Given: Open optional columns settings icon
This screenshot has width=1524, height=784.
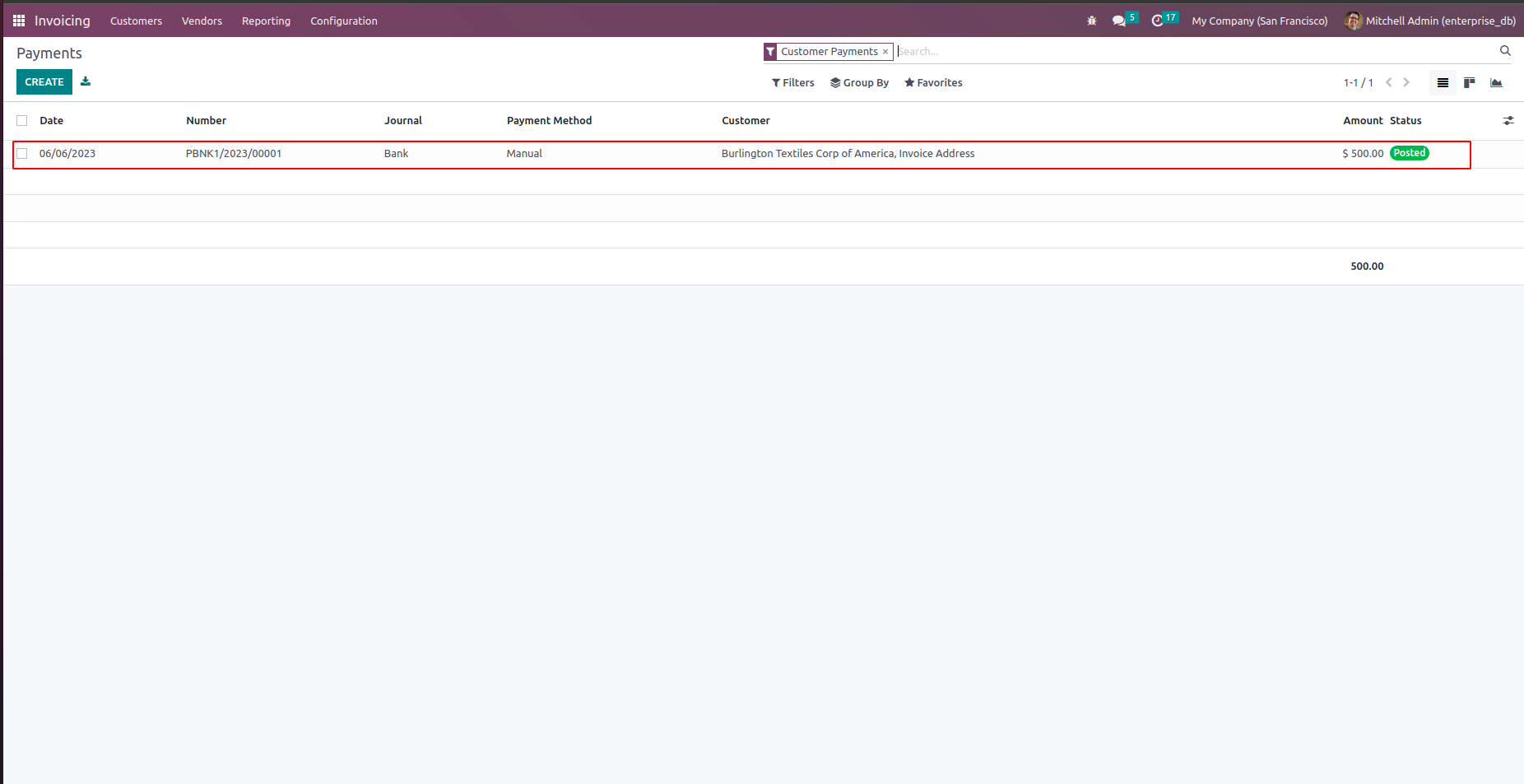Looking at the screenshot, I should coord(1508,120).
